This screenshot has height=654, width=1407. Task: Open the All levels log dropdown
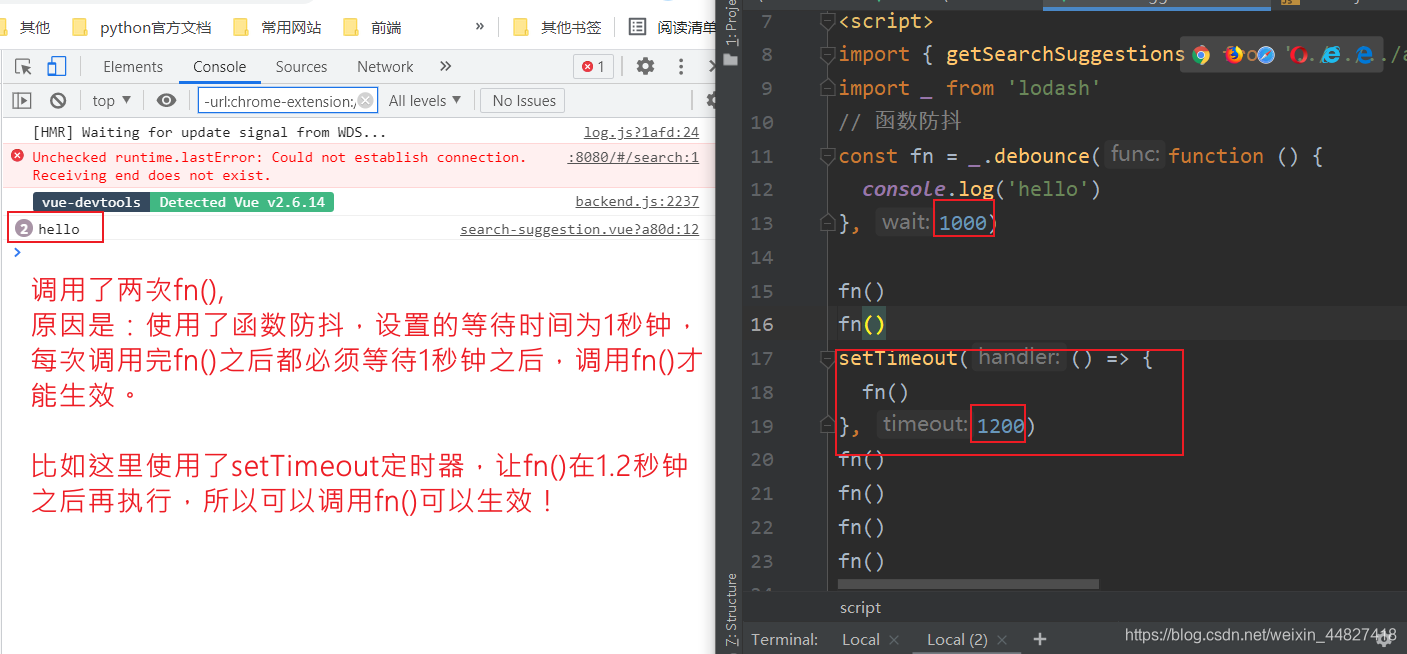tap(425, 100)
